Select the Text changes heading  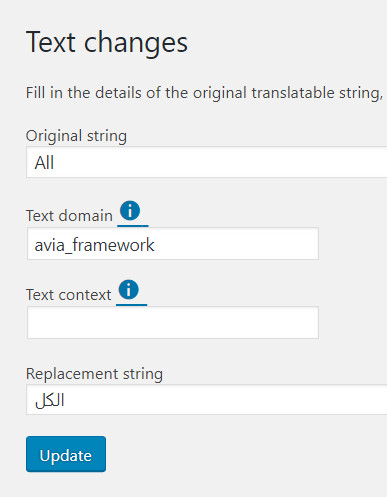(x=107, y=43)
